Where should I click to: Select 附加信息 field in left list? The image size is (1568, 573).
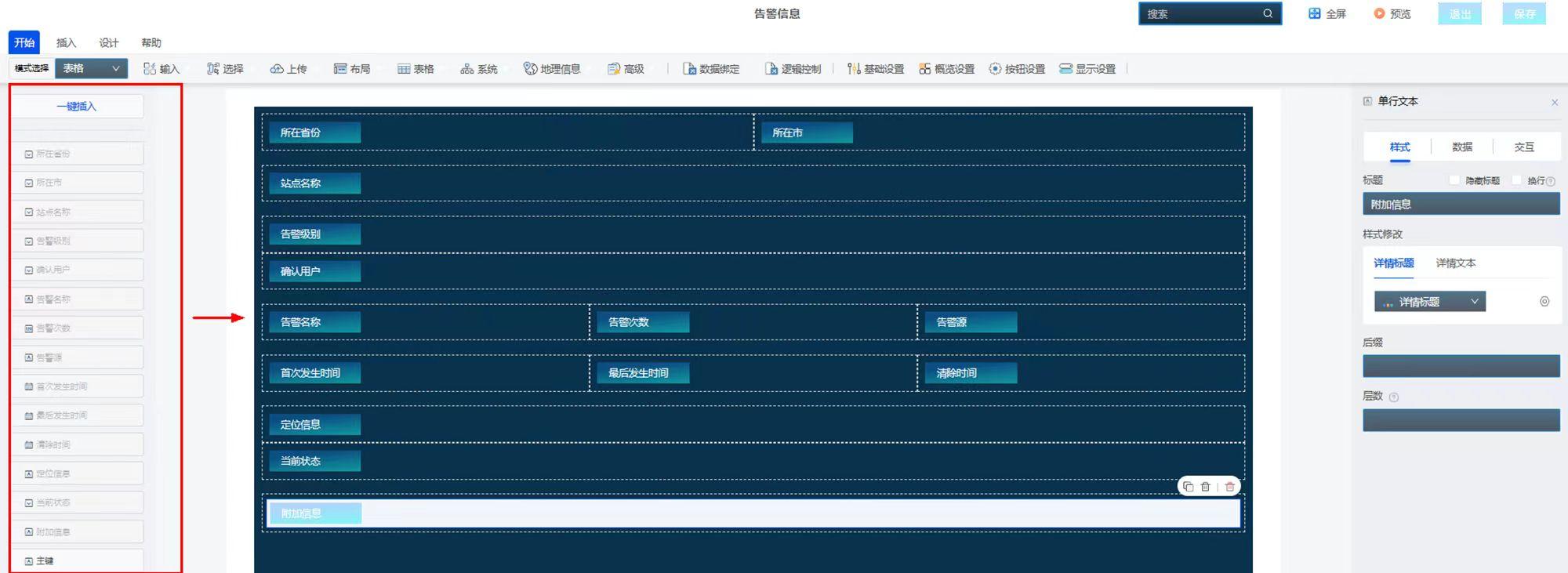click(77, 531)
